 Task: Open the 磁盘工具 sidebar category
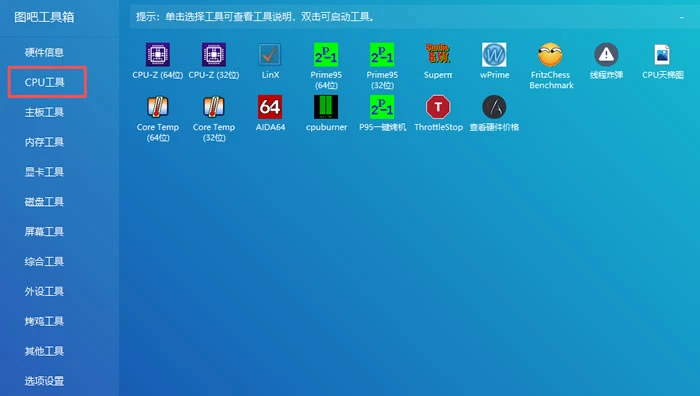[x=44, y=202]
